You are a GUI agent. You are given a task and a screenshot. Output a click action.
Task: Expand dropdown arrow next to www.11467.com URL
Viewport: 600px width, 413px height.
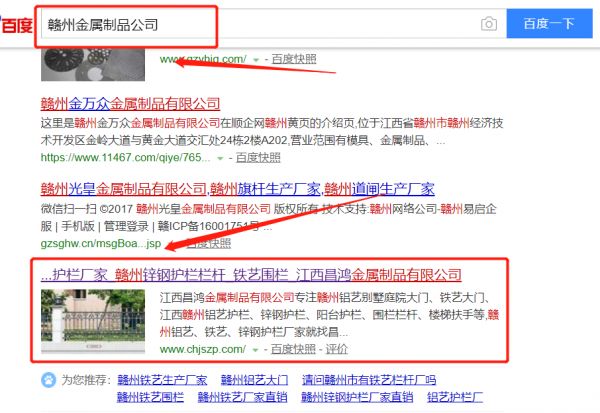[x=220, y=157]
